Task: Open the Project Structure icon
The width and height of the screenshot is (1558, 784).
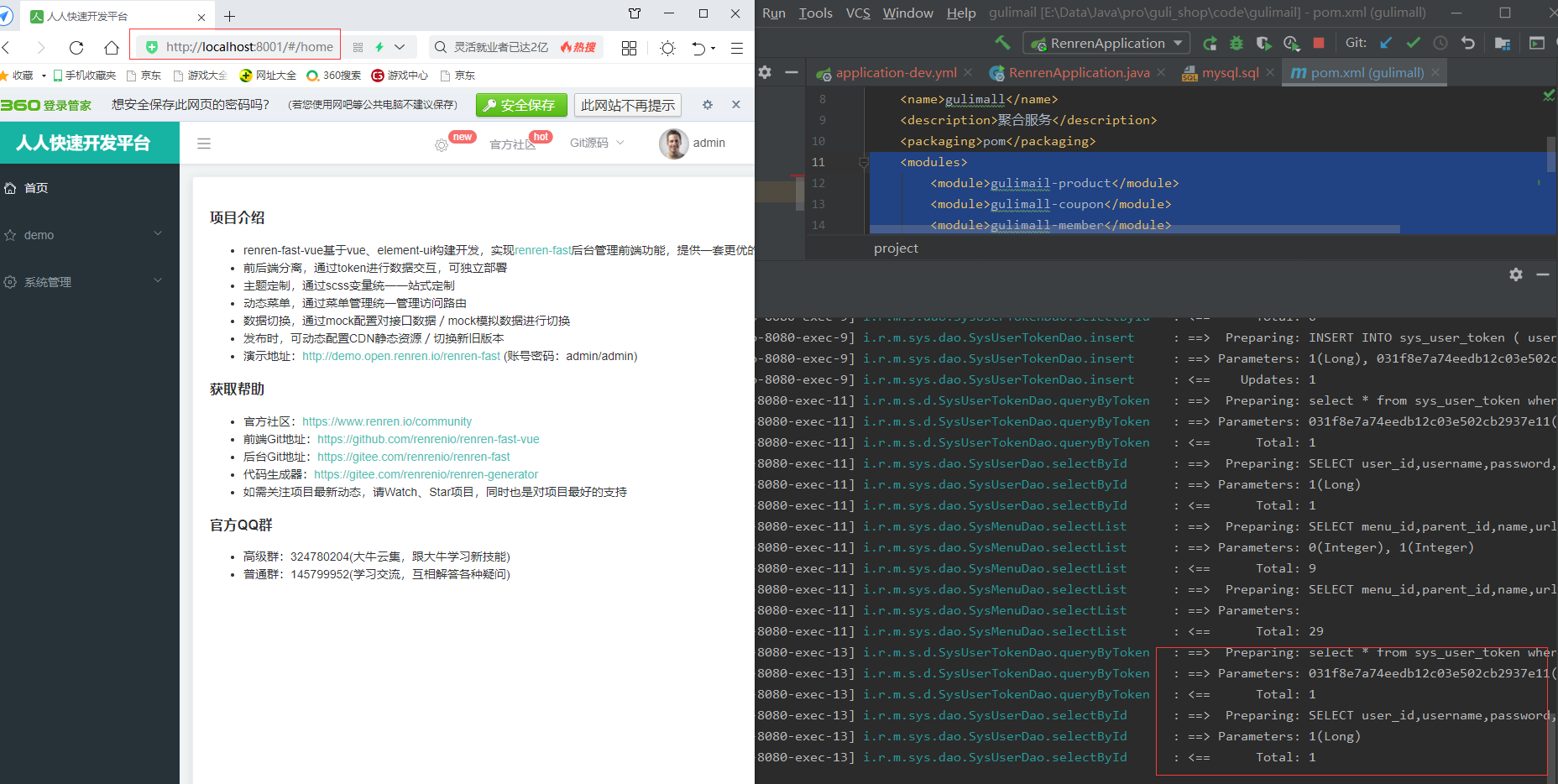Action: click(1503, 43)
